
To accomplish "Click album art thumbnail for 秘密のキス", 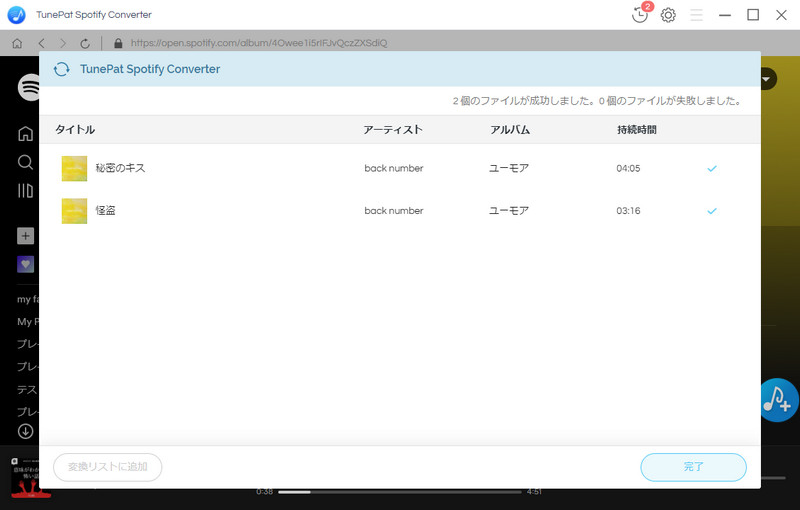I will click(x=74, y=168).
